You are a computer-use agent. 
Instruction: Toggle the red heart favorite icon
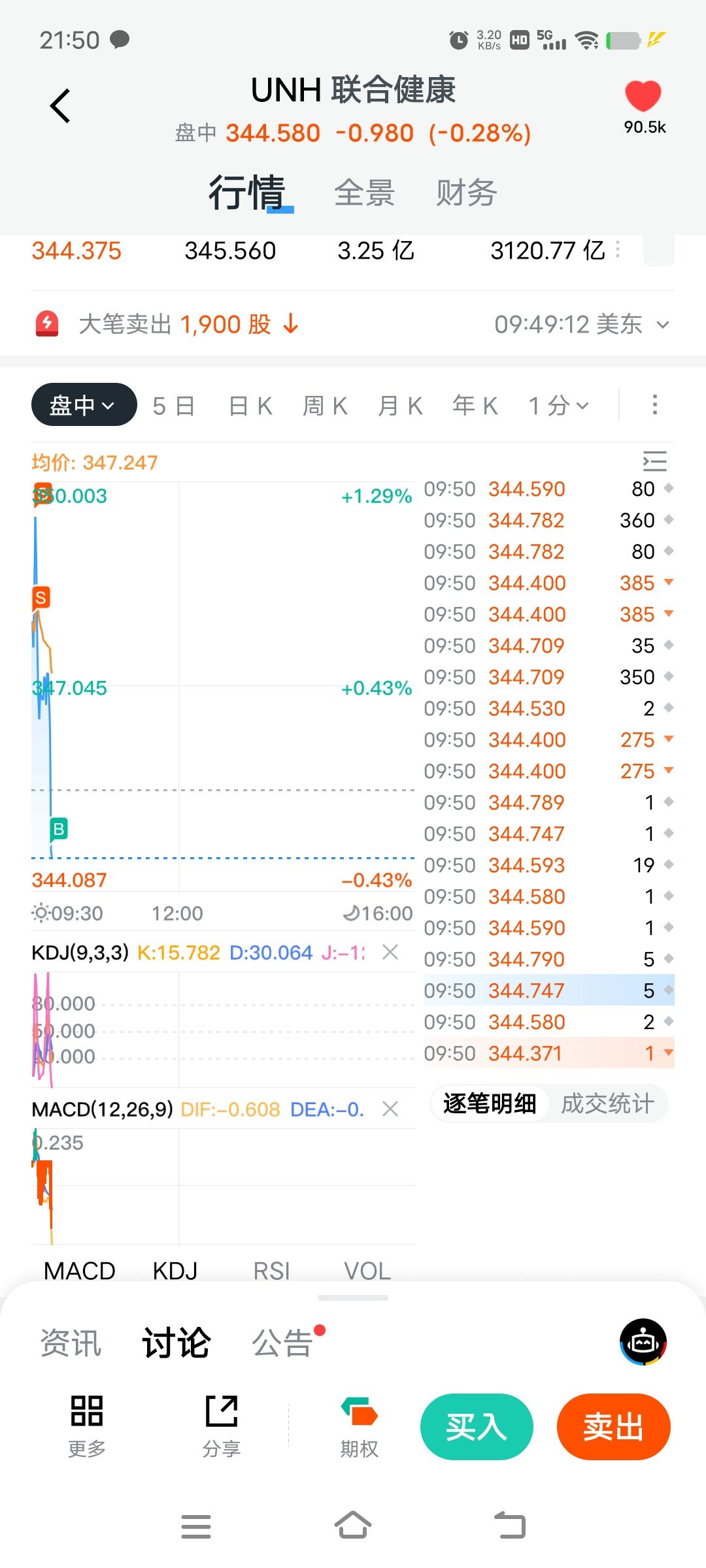point(643,97)
